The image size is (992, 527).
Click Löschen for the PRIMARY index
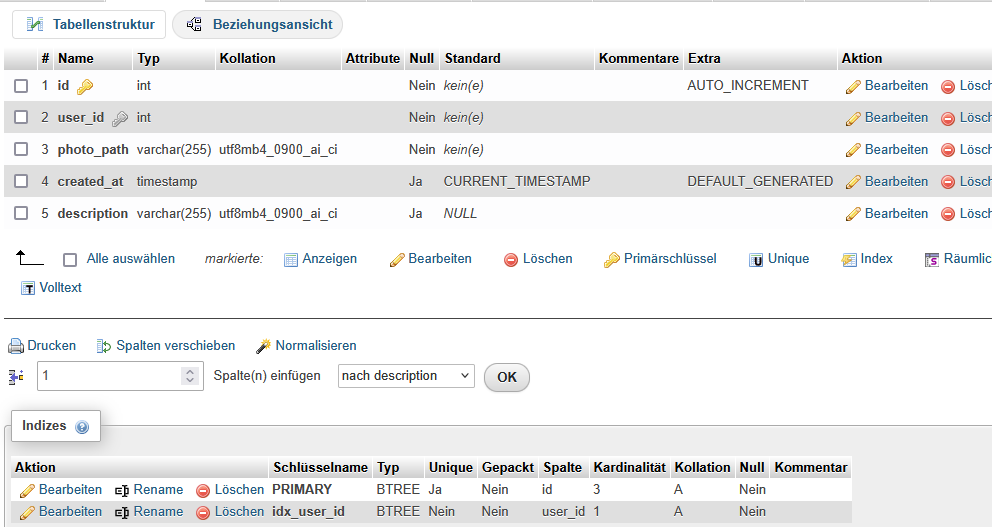click(230, 490)
